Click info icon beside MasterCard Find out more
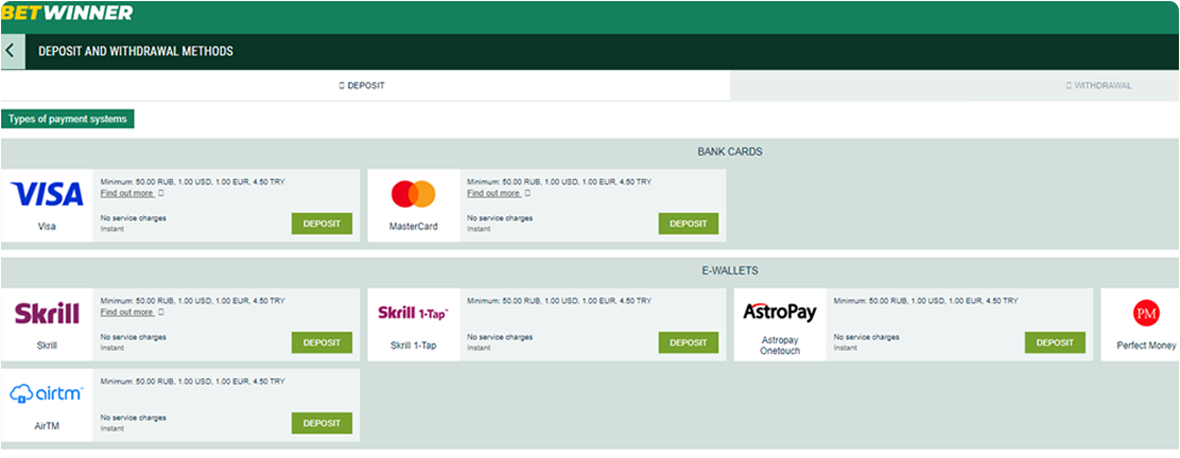The image size is (1180, 458). [x=528, y=193]
